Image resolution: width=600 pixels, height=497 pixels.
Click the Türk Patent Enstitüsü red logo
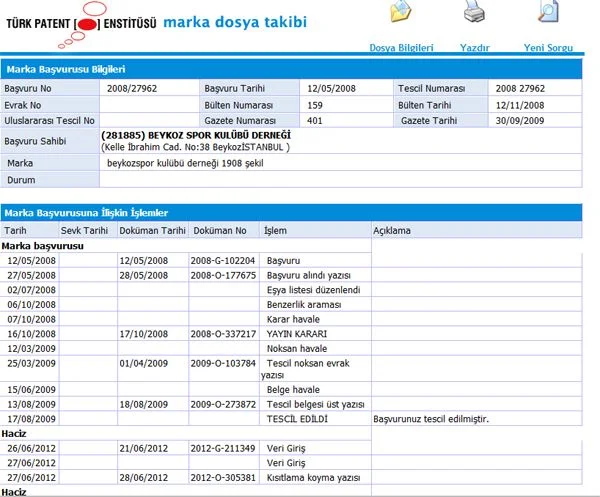coord(87,23)
